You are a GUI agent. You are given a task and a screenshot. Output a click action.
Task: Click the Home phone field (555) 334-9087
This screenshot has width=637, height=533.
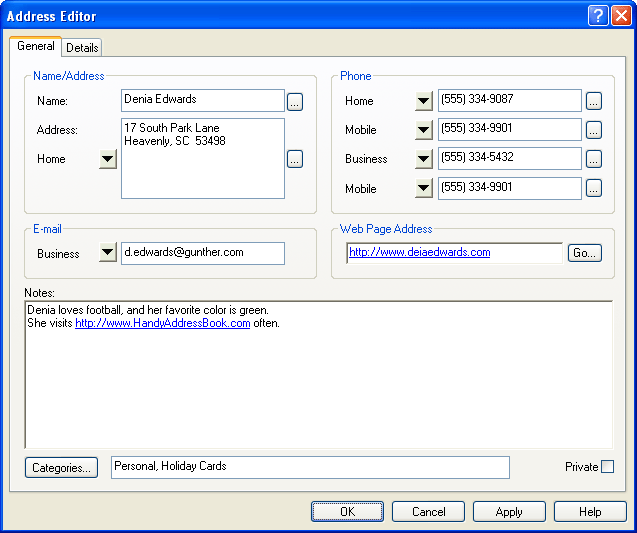point(510,100)
